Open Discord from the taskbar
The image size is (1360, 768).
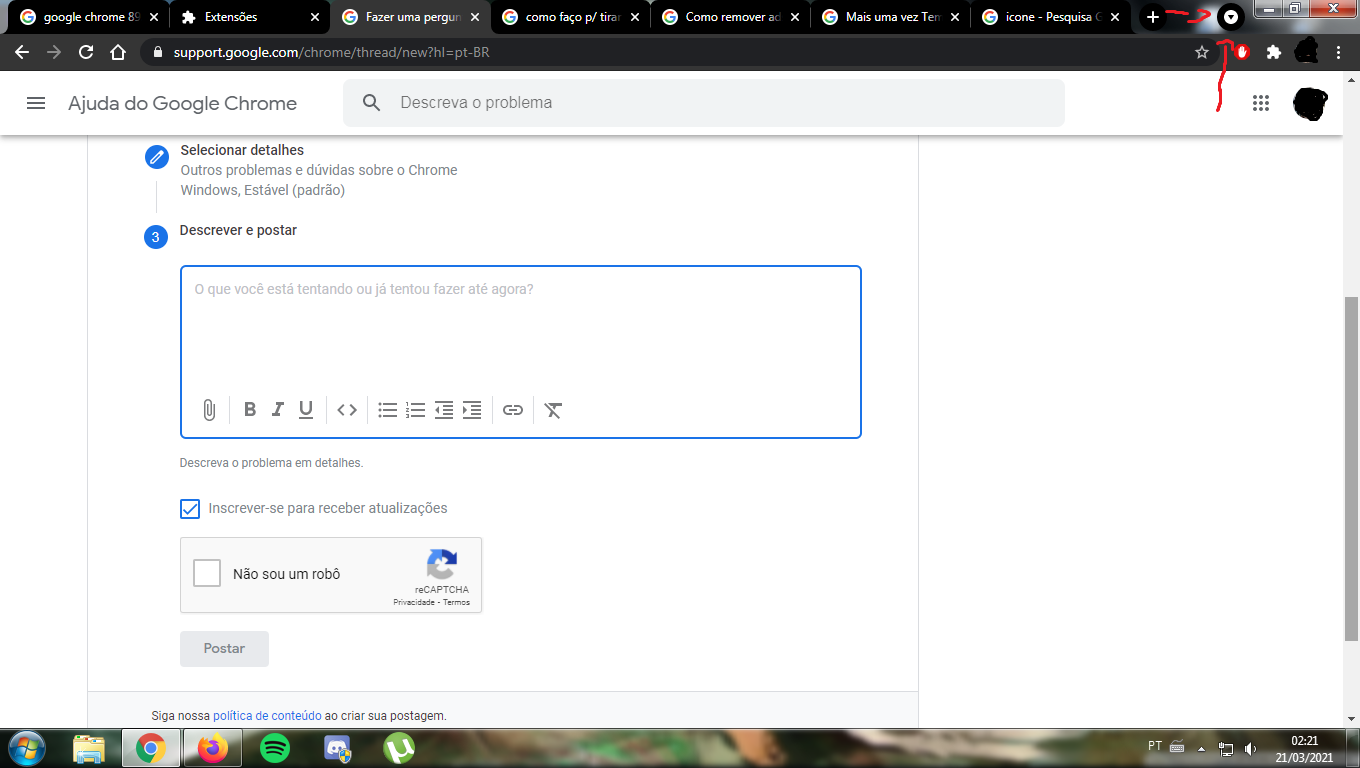pyautogui.click(x=337, y=747)
